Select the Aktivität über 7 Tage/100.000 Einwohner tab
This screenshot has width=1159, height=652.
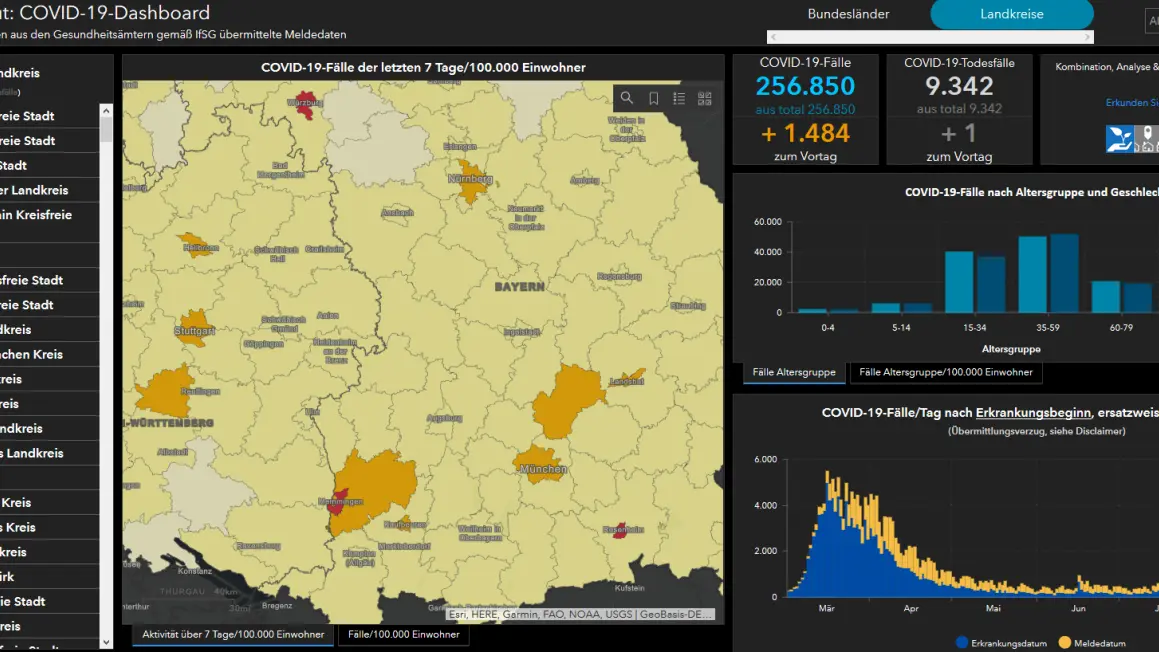[233, 634]
